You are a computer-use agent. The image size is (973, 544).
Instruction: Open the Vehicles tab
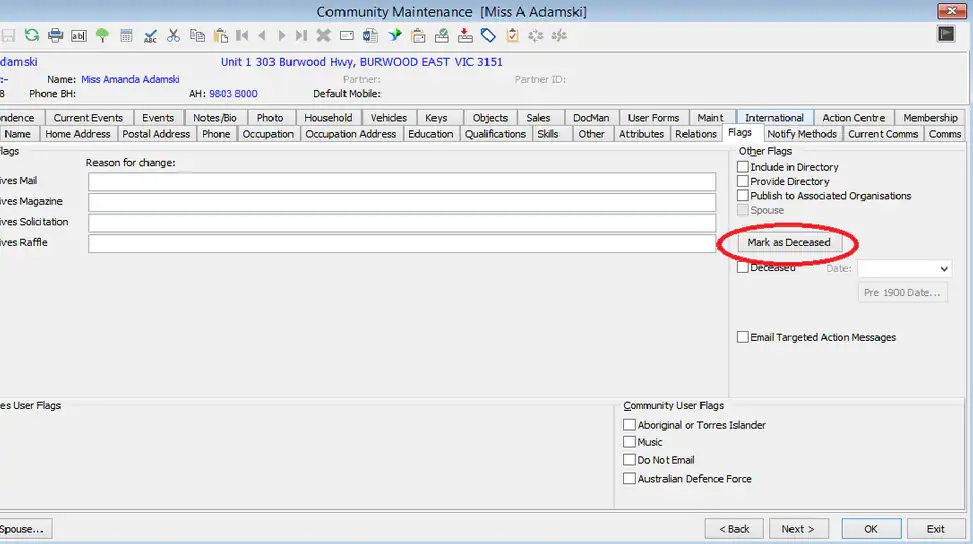click(x=388, y=118)
